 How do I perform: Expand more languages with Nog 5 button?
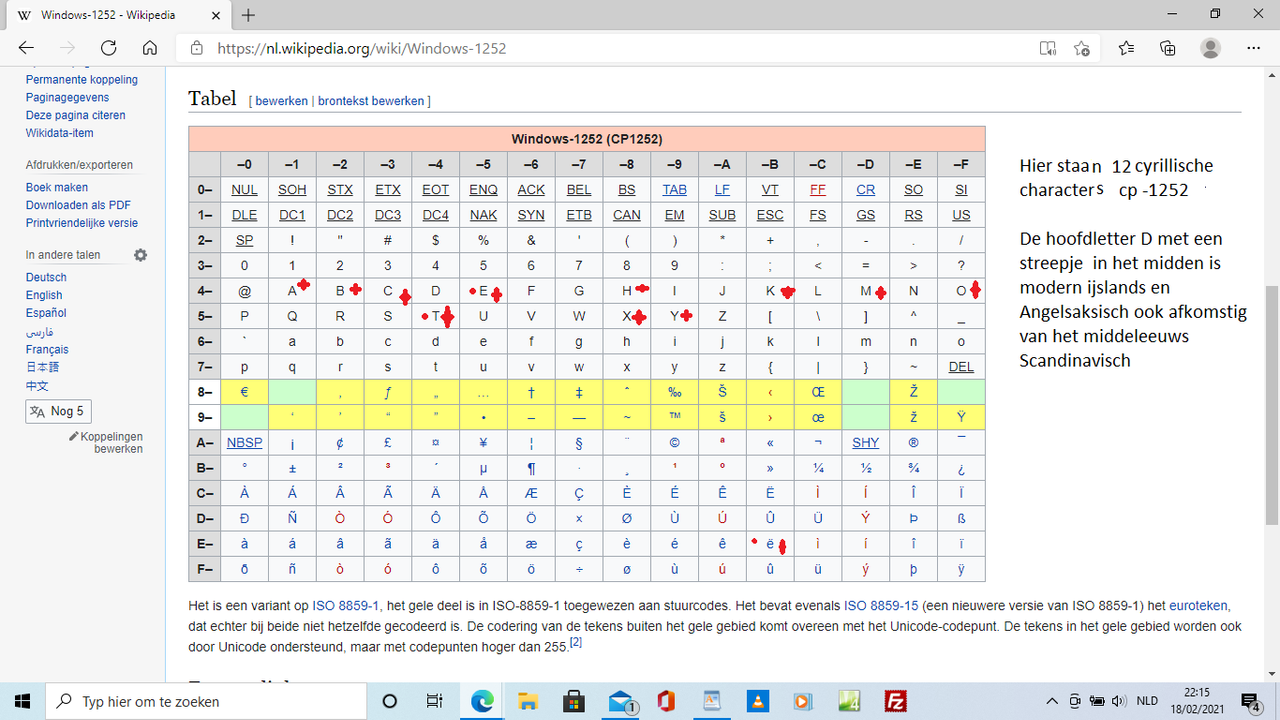coord(59,411)
